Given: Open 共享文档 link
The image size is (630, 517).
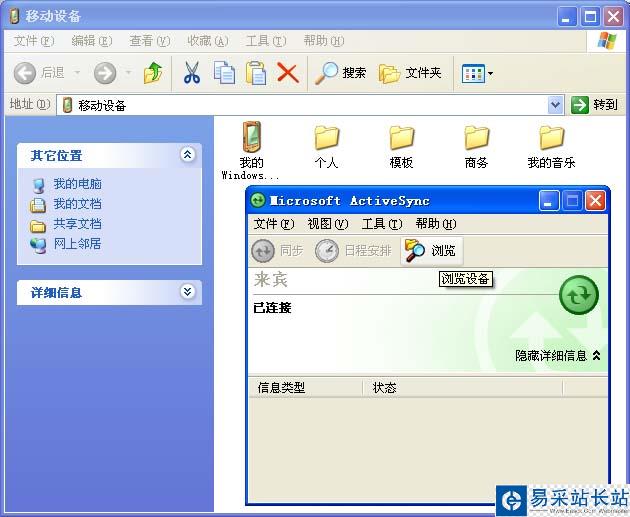Looking at the screenshot, I should pos(77,224).
